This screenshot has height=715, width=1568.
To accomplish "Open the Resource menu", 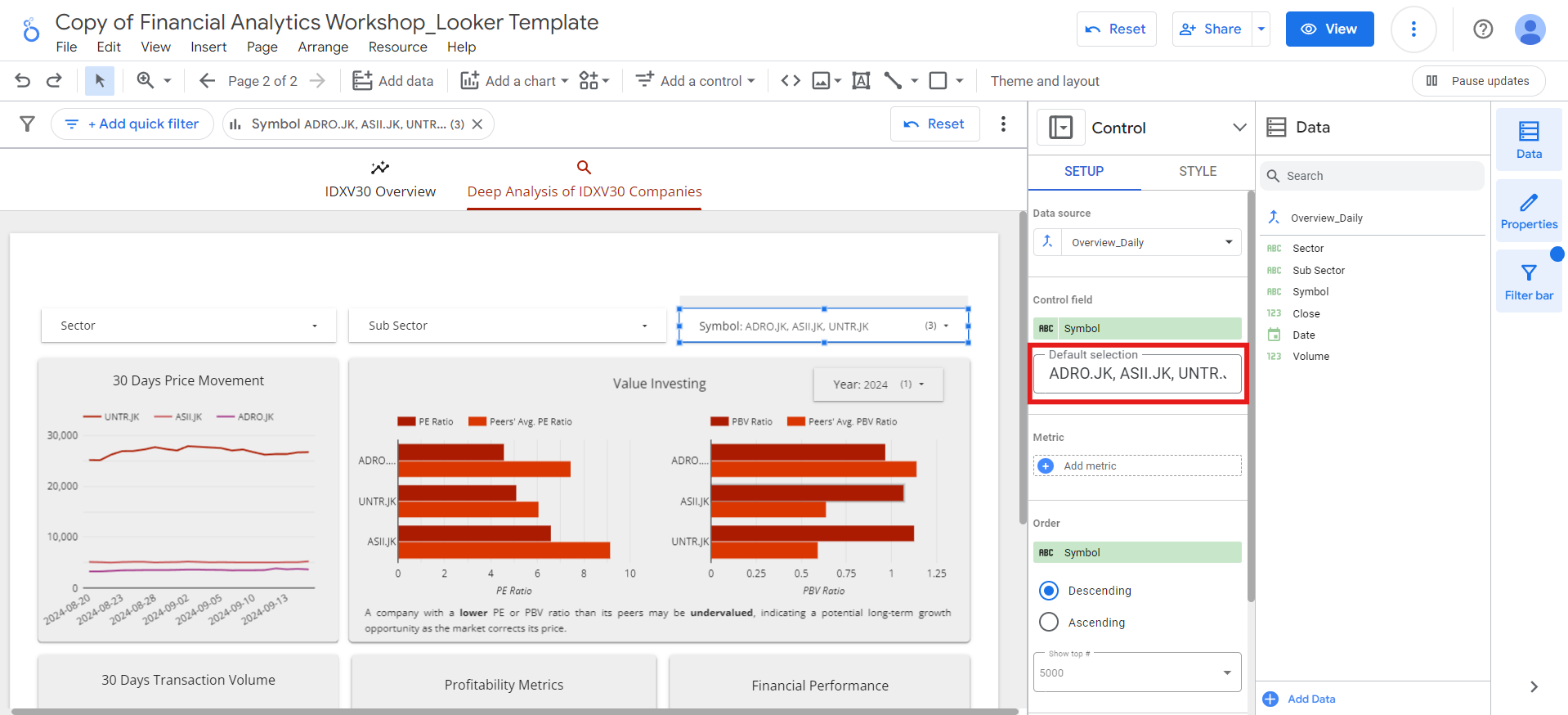I will pos(397,47).
